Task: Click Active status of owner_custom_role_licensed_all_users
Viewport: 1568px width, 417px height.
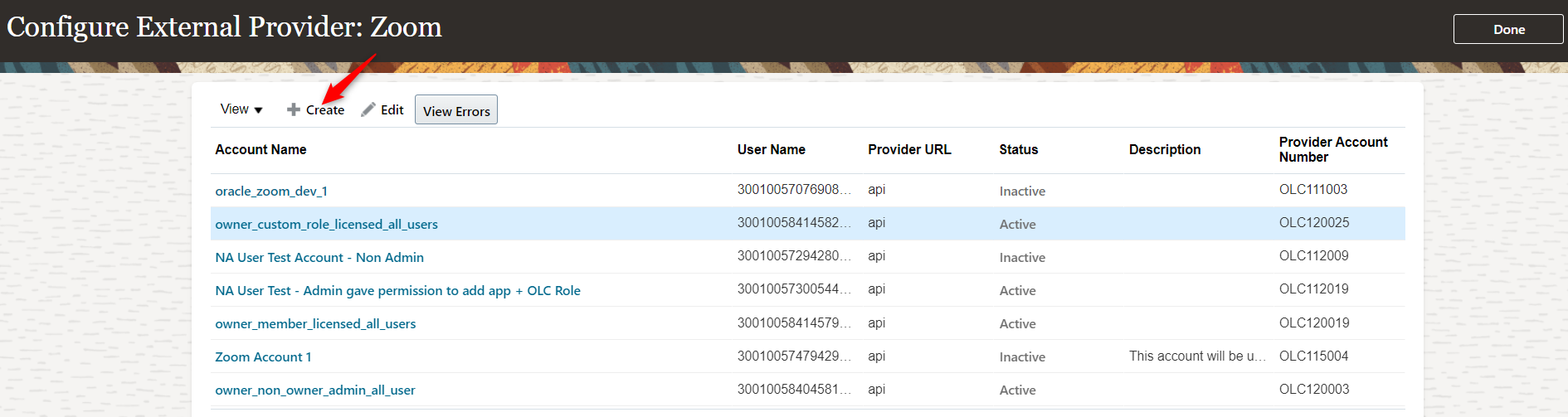Action: 1017,224
